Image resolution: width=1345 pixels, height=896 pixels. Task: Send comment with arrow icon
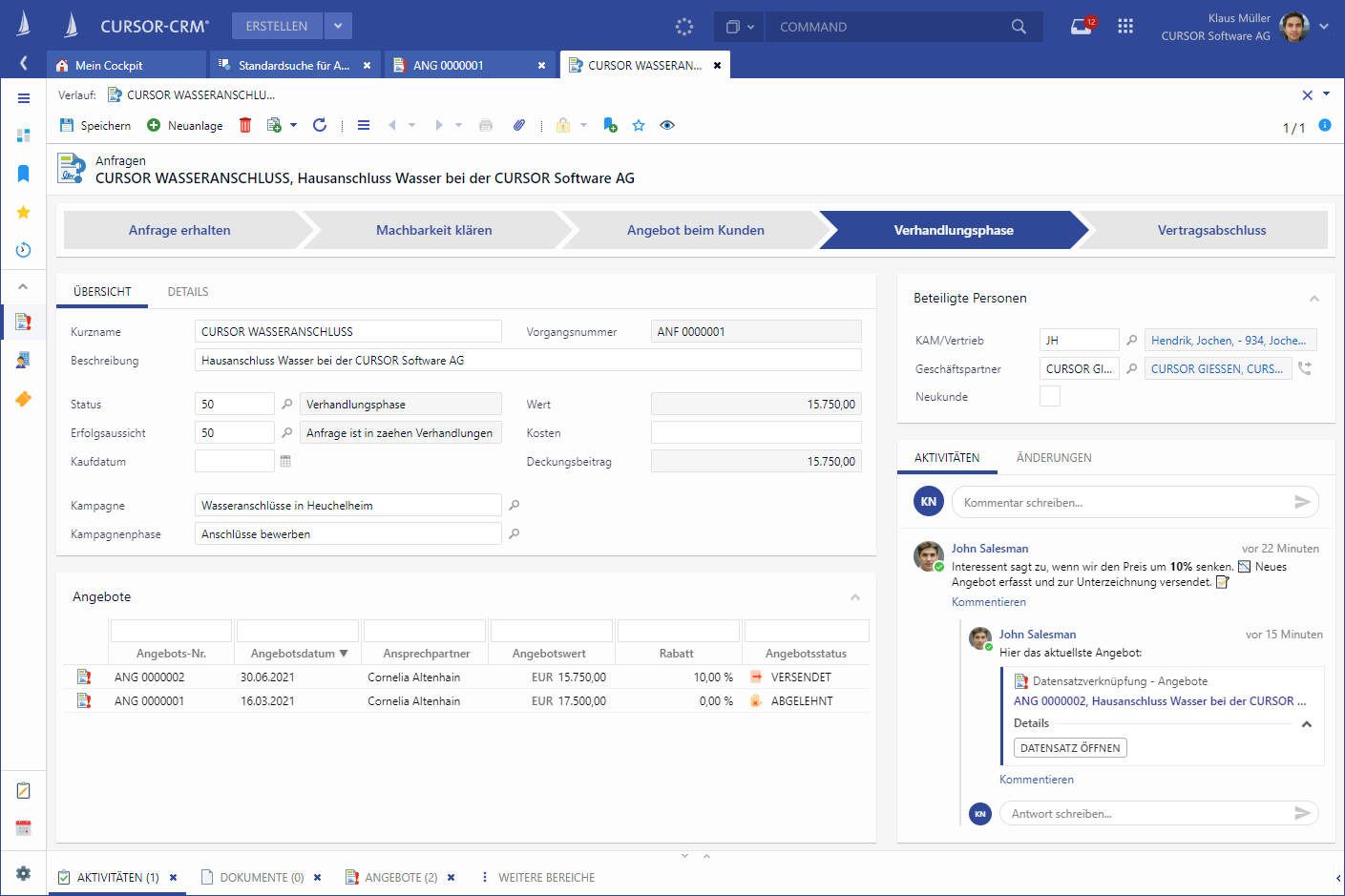1302,502
